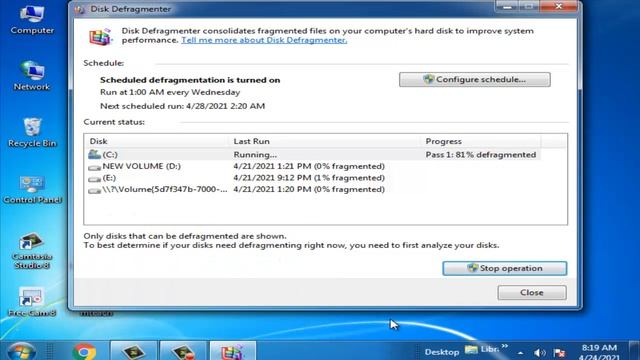Viewport: 640px width, 360px height.
Task: Open Tell me more about Disk Defragmenter link
Action: click(264, 40)
